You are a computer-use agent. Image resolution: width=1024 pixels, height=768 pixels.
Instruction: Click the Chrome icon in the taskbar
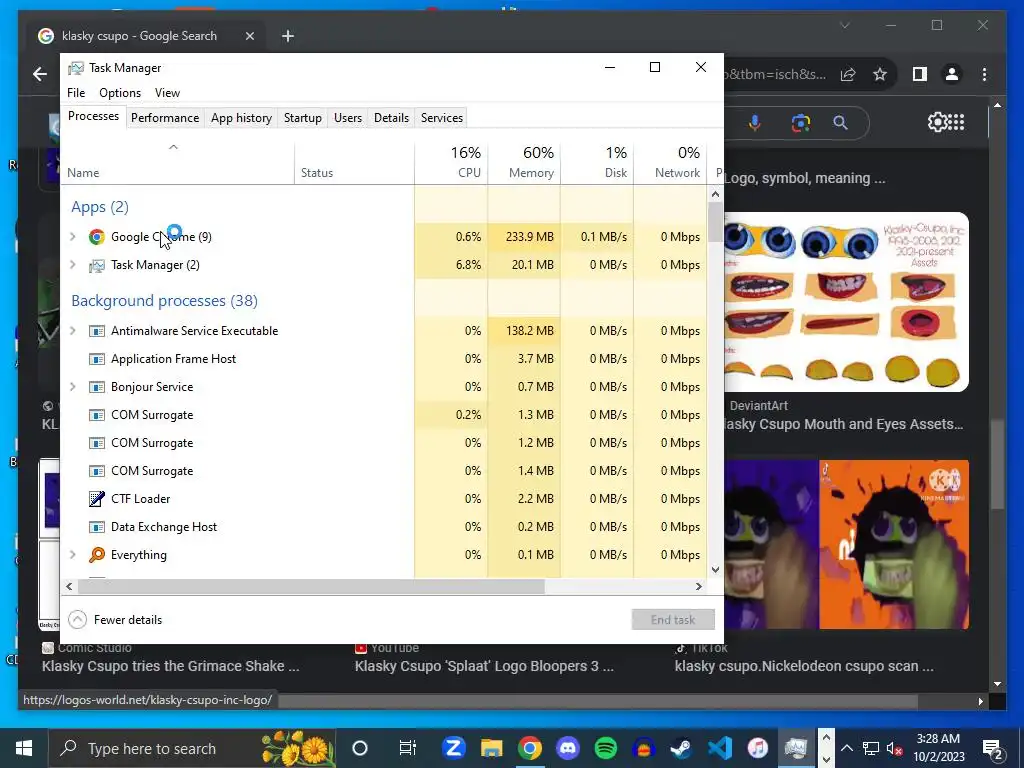(530, 748)
